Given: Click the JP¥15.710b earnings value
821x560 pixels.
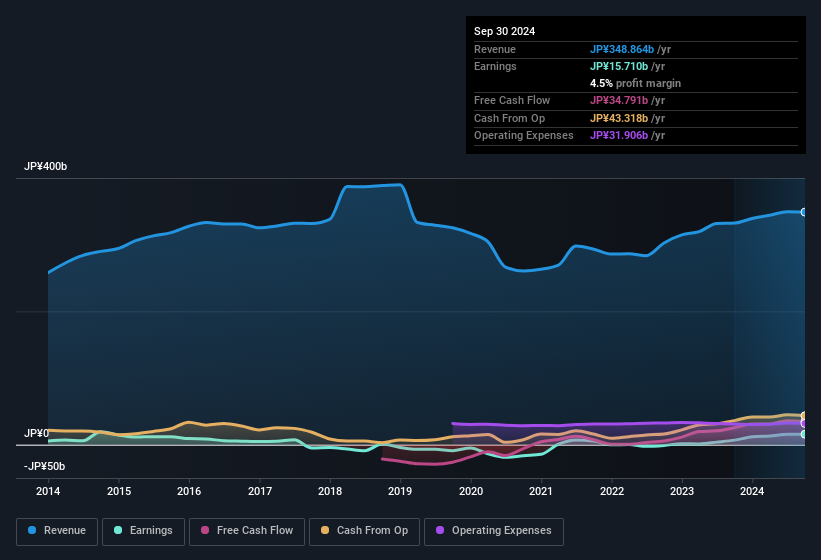Looking at the screenshot, I should pos(619,66).
